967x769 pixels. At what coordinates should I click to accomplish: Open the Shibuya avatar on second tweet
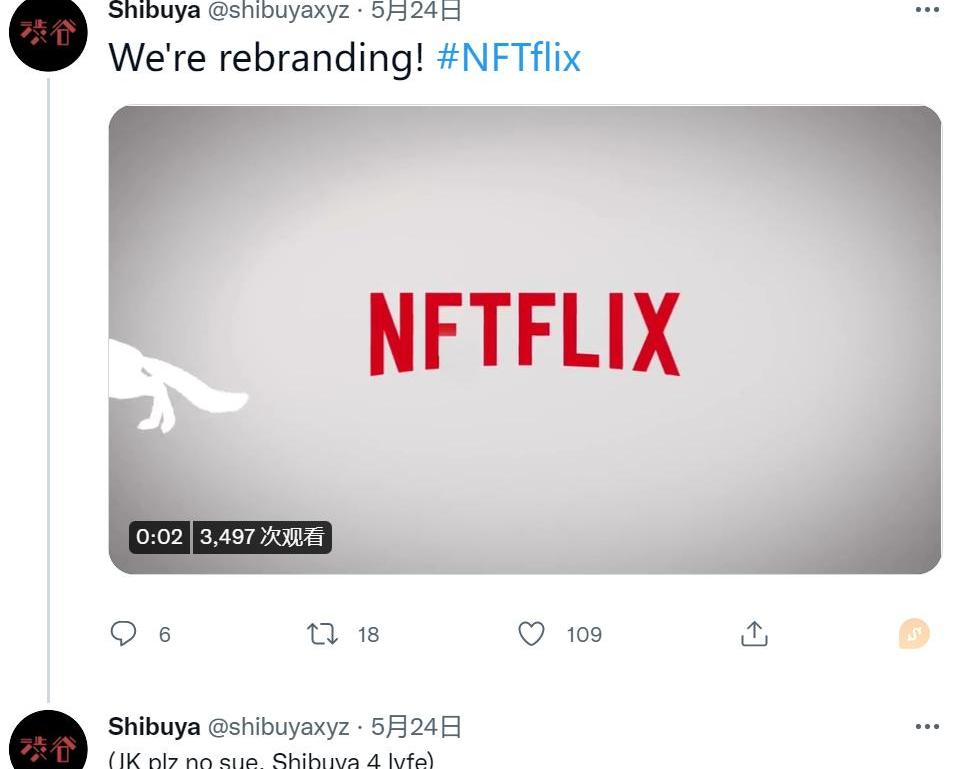point(48,743)
